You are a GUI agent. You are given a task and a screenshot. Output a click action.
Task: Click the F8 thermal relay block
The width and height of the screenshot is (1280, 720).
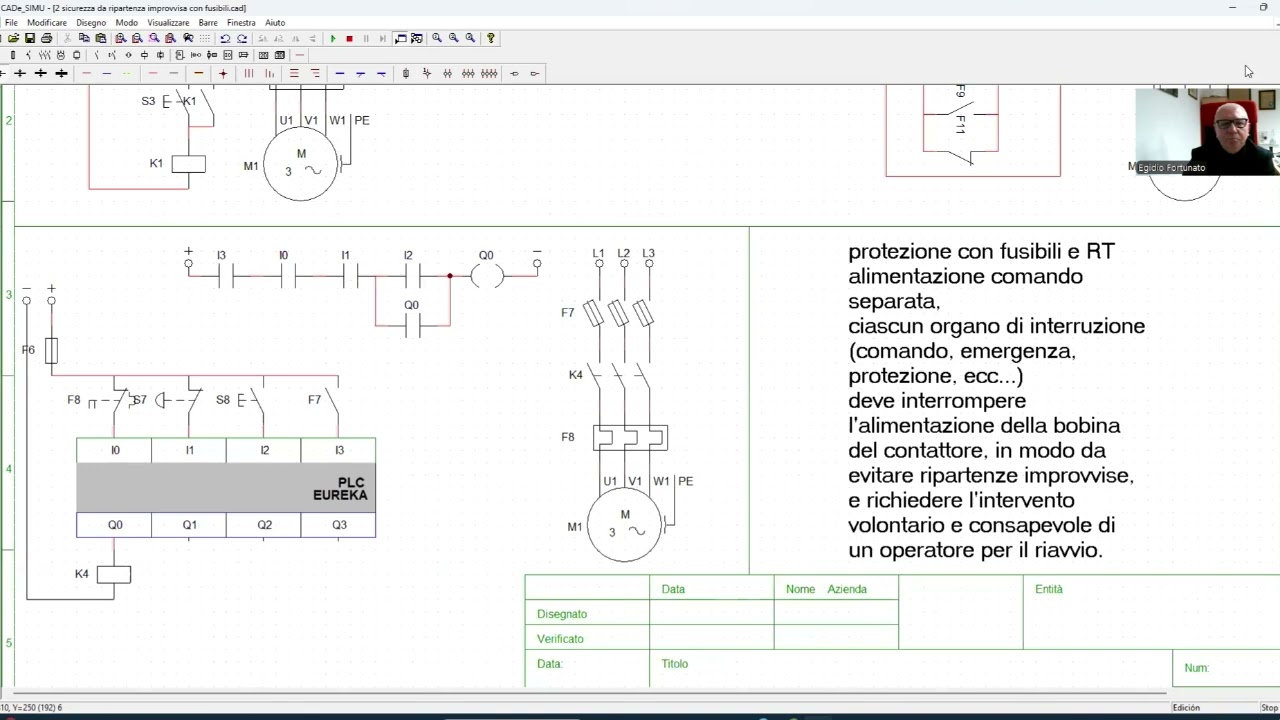coord(630,437)
